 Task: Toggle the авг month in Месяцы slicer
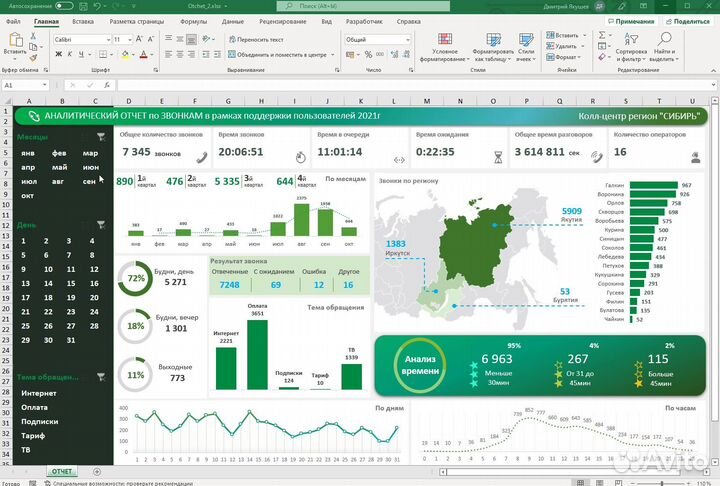[58, 181]
